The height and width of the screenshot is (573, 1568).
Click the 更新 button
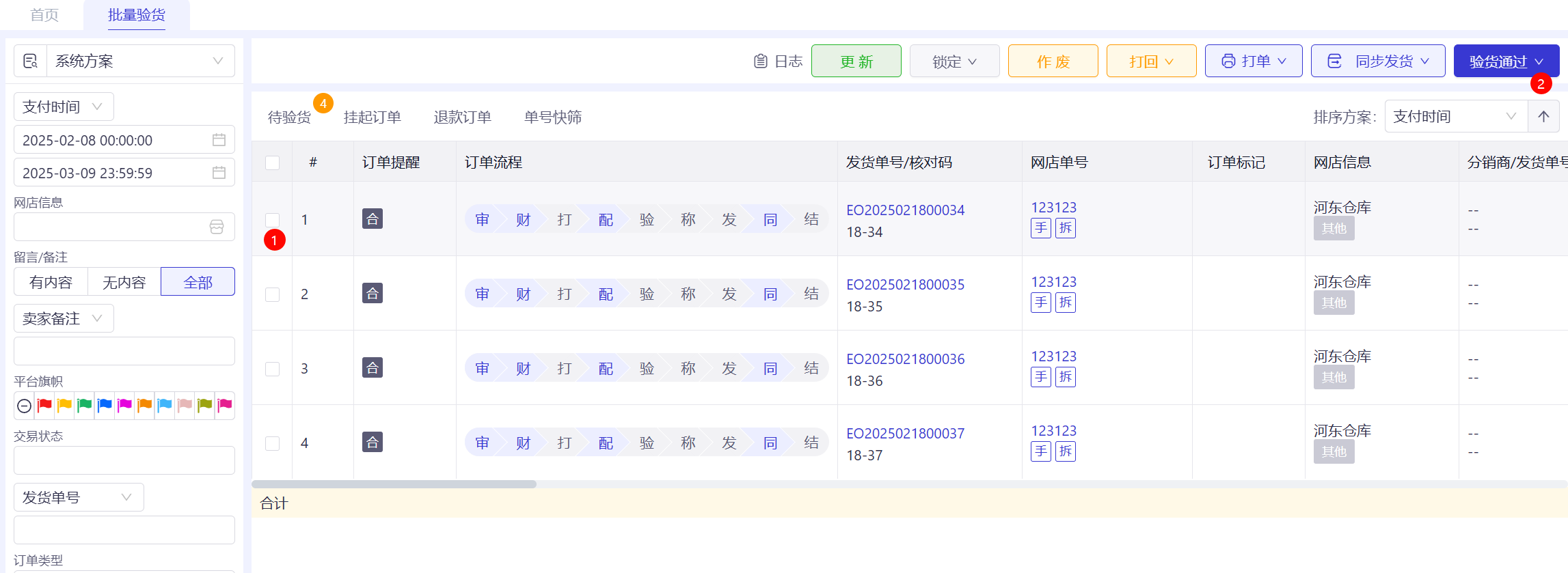(x=856, y=61)
